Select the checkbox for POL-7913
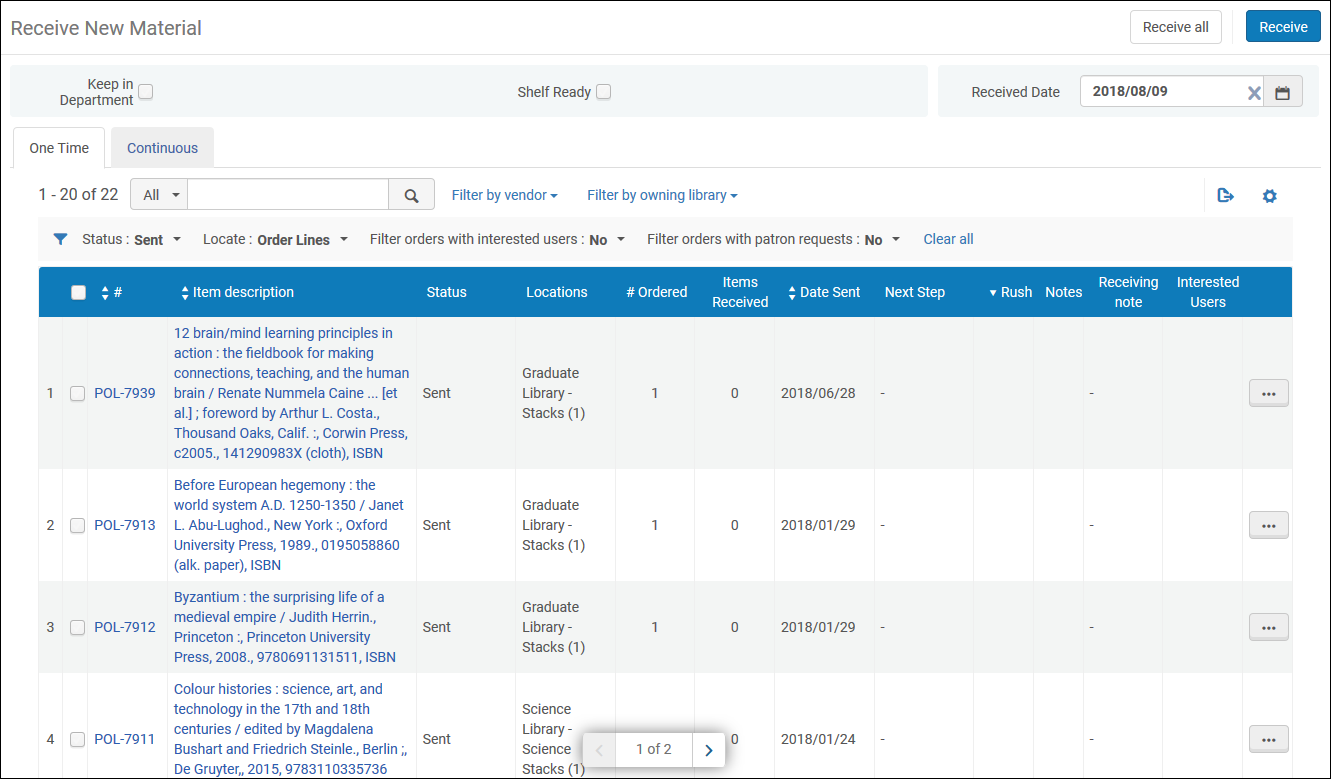The height and width of the screenshot is (779, 1331). [77, 526]
